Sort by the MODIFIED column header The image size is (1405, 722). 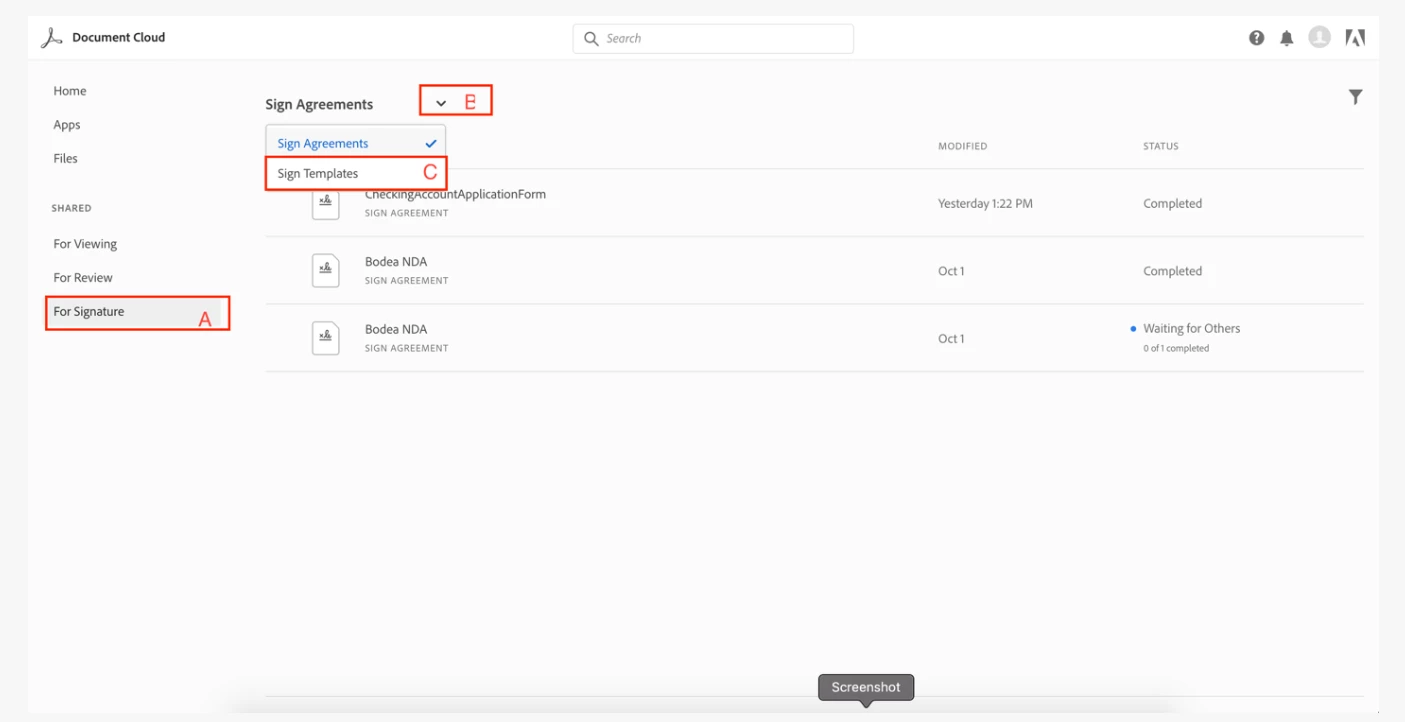click(x=962, y=146)
